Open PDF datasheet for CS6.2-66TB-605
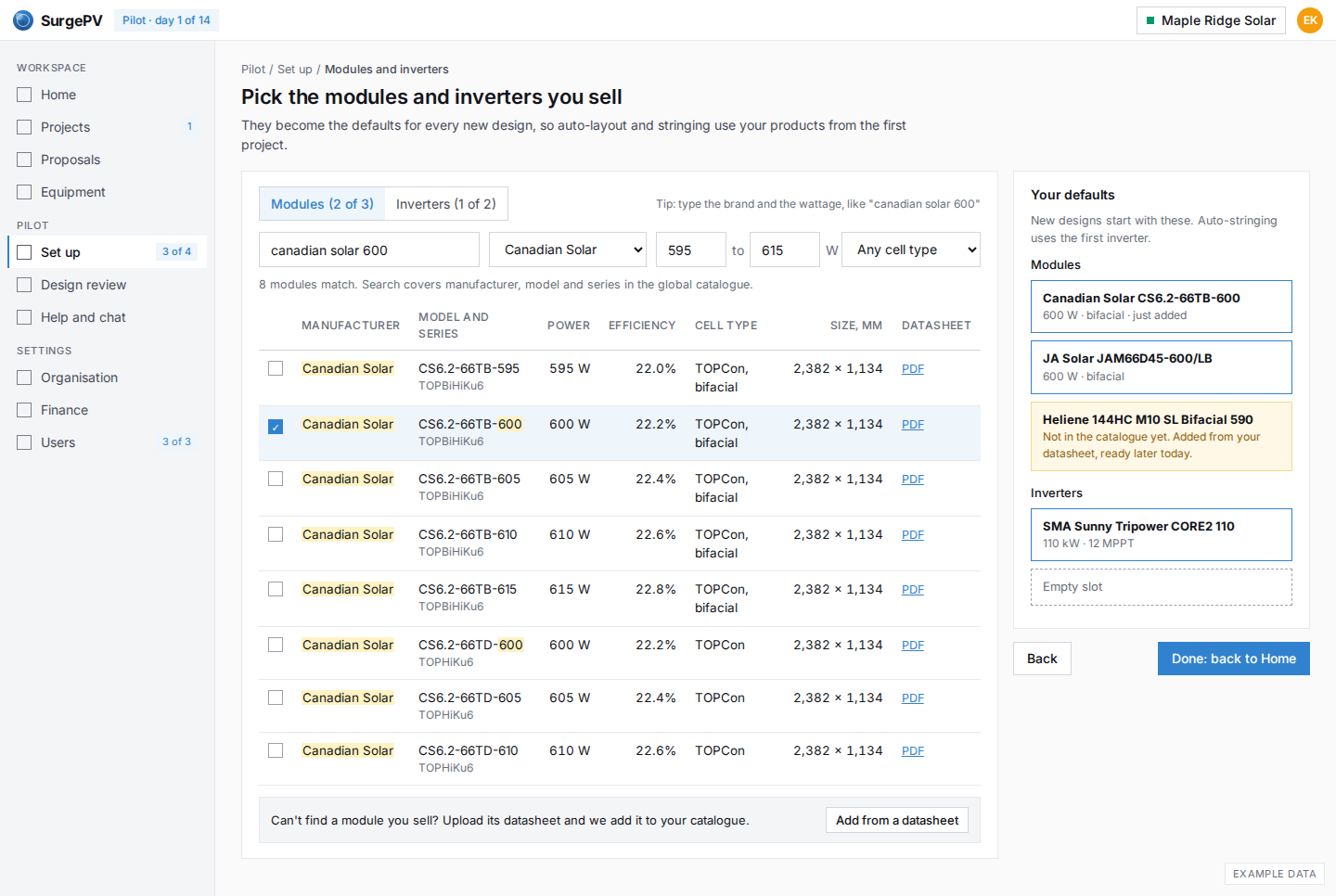1336x896 pixels. coord(913,479)
